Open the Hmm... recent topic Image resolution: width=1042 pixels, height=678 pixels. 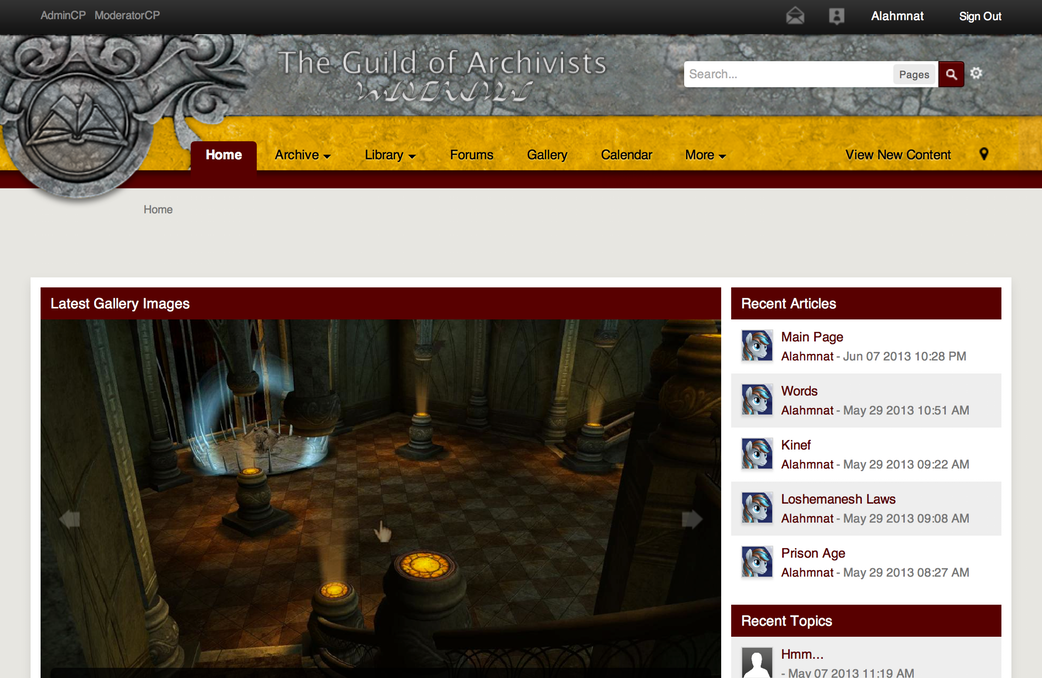click(x=802, y=654)
